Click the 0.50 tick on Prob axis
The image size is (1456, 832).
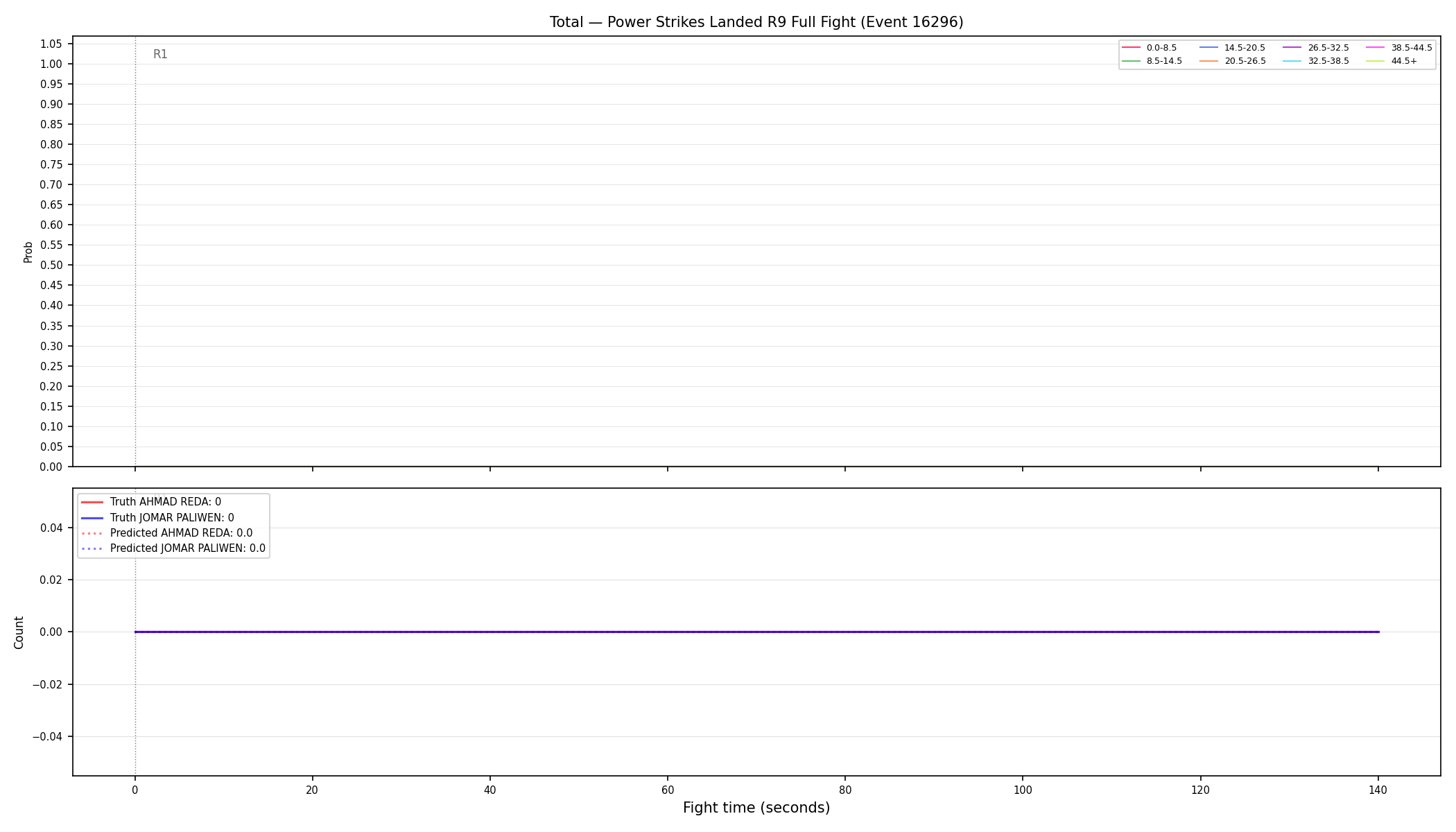51,266
